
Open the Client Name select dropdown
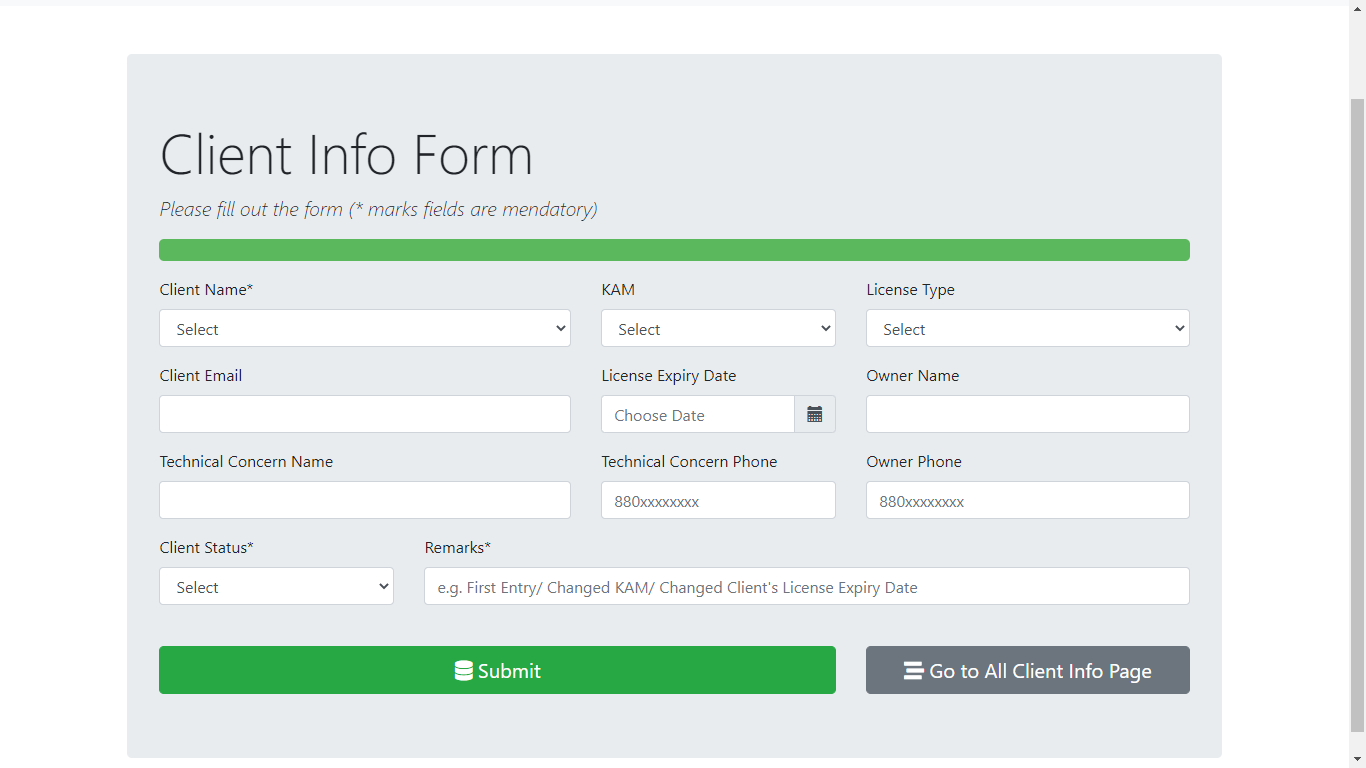point(365,328)
